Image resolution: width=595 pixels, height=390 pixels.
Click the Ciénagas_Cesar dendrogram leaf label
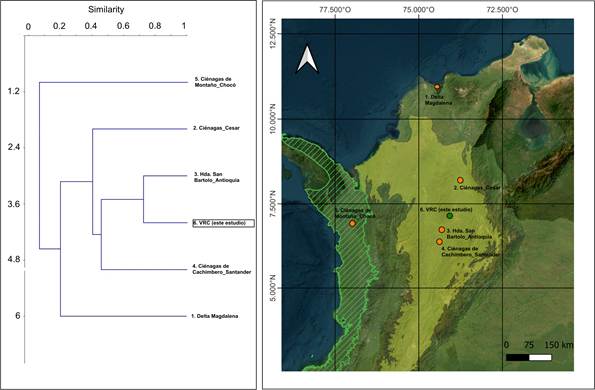point(216,128)
